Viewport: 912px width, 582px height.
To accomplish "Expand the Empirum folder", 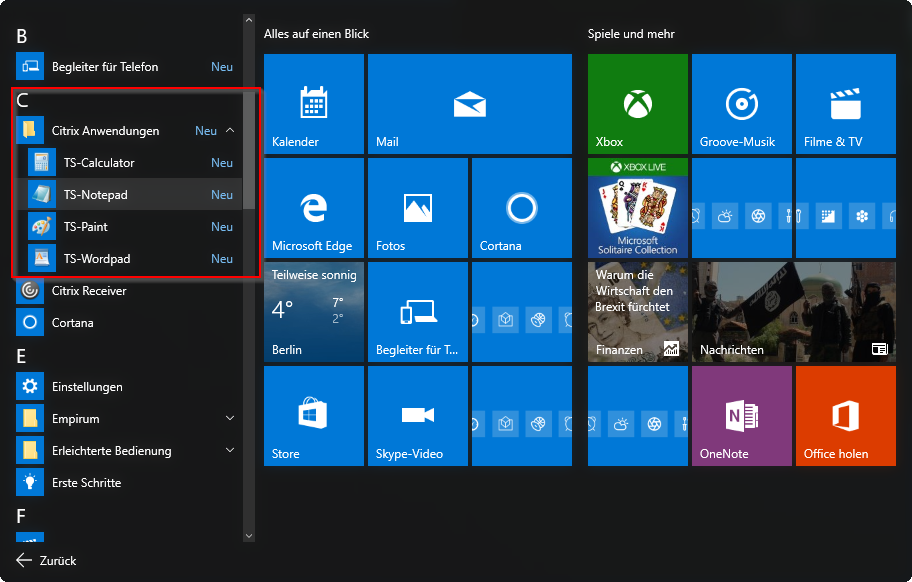I will pos(230,418).
